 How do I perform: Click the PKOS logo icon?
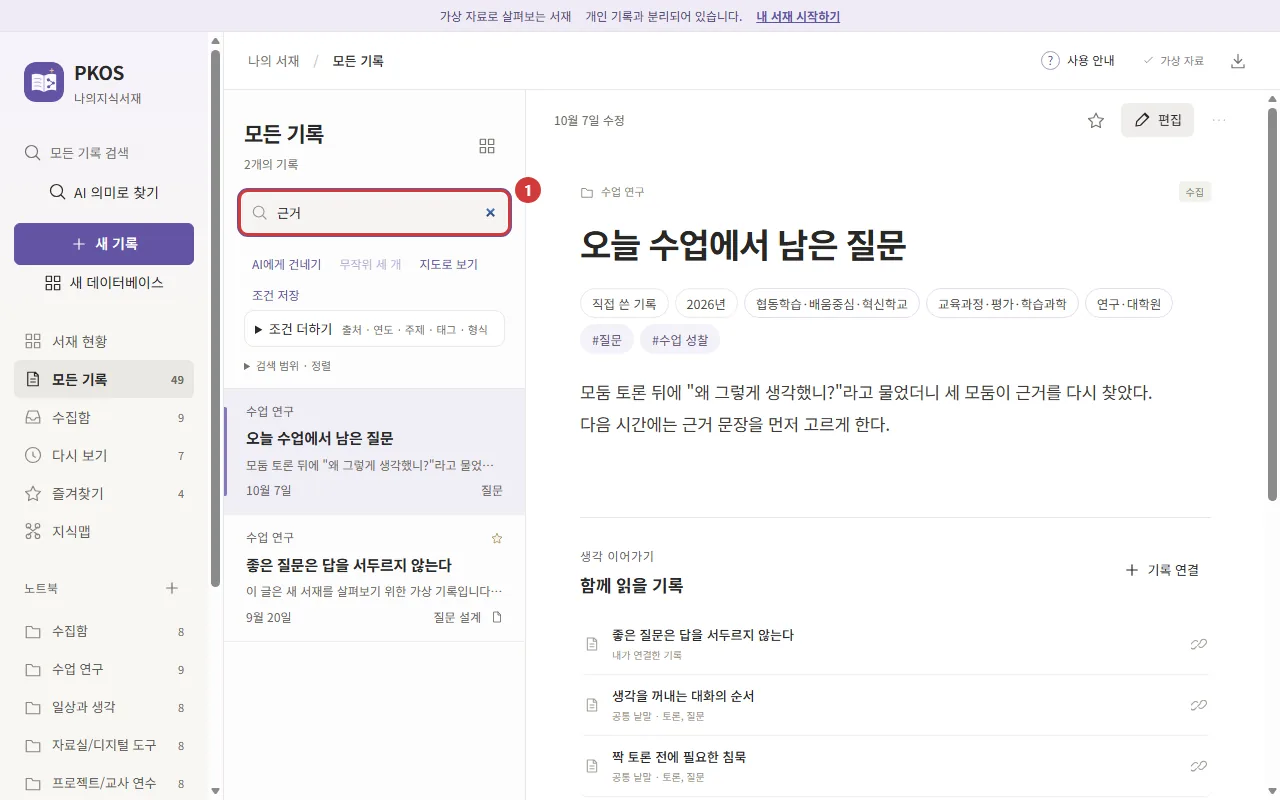(44, 82)
